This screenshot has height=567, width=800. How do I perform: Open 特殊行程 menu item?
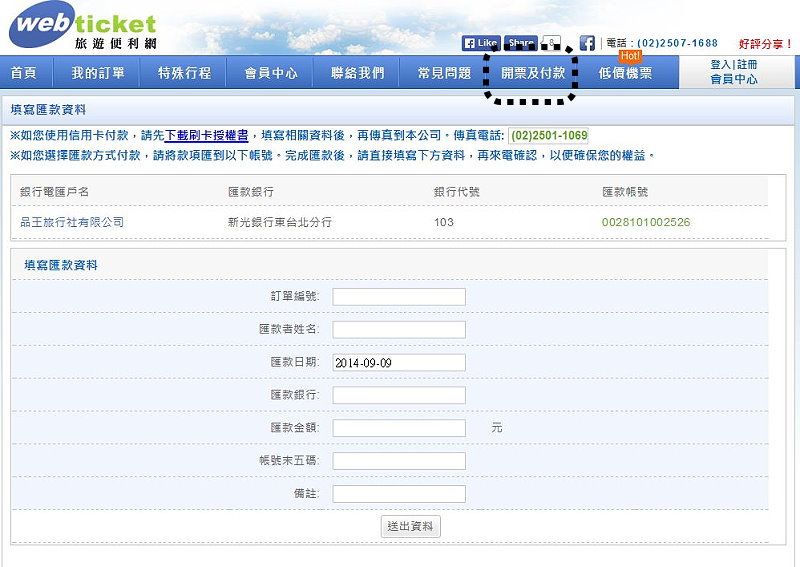(x=184, y=73)
